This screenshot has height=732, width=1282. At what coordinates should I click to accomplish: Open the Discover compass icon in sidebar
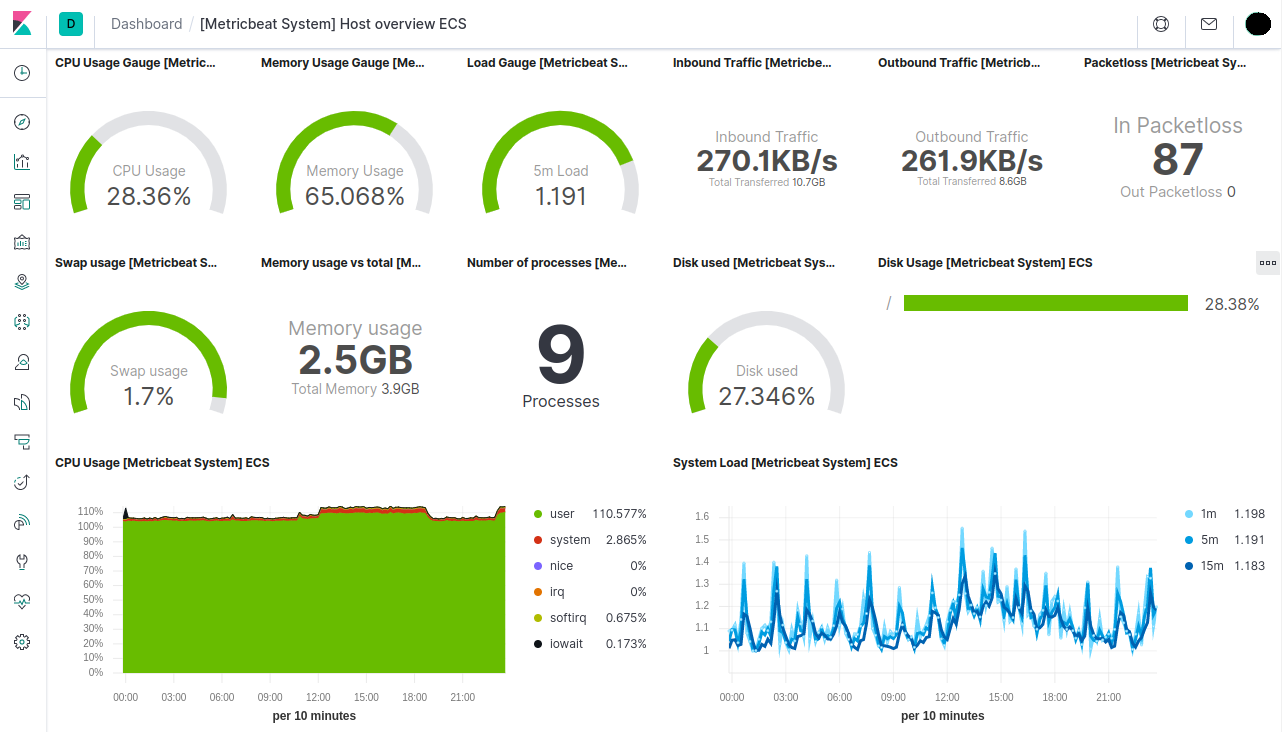pos(22,122)
